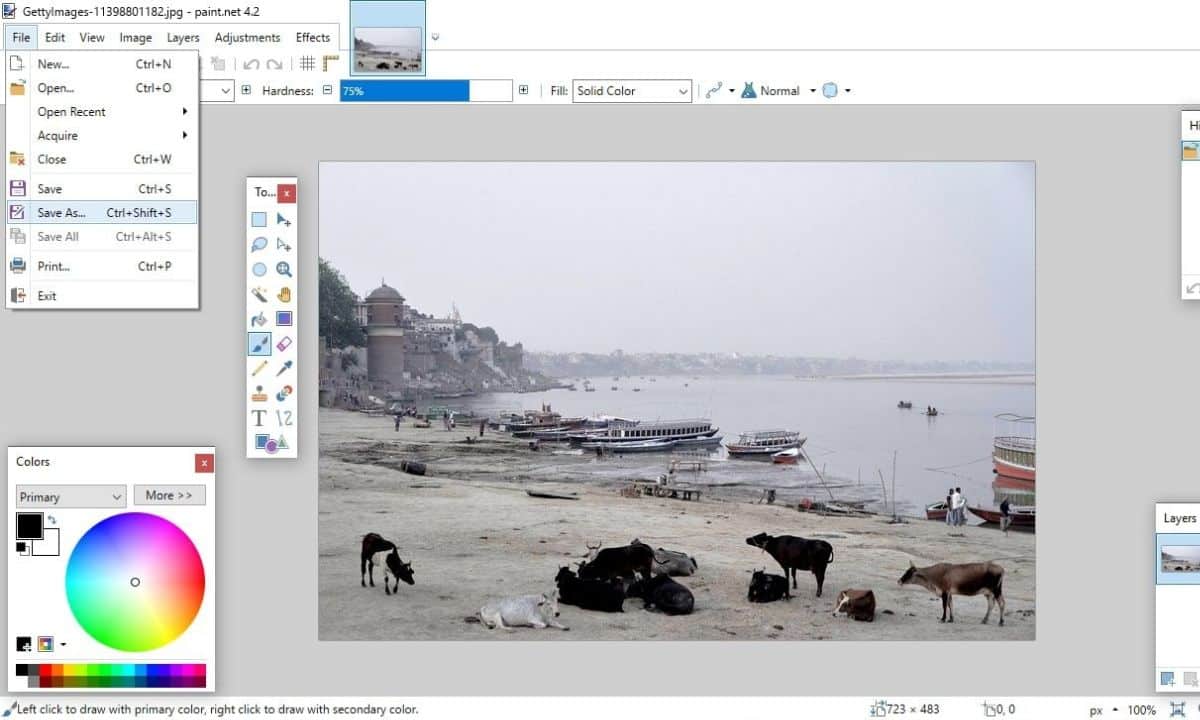Select the Move Selection tool
The image size is (1200, 720).
click(284, 245)
